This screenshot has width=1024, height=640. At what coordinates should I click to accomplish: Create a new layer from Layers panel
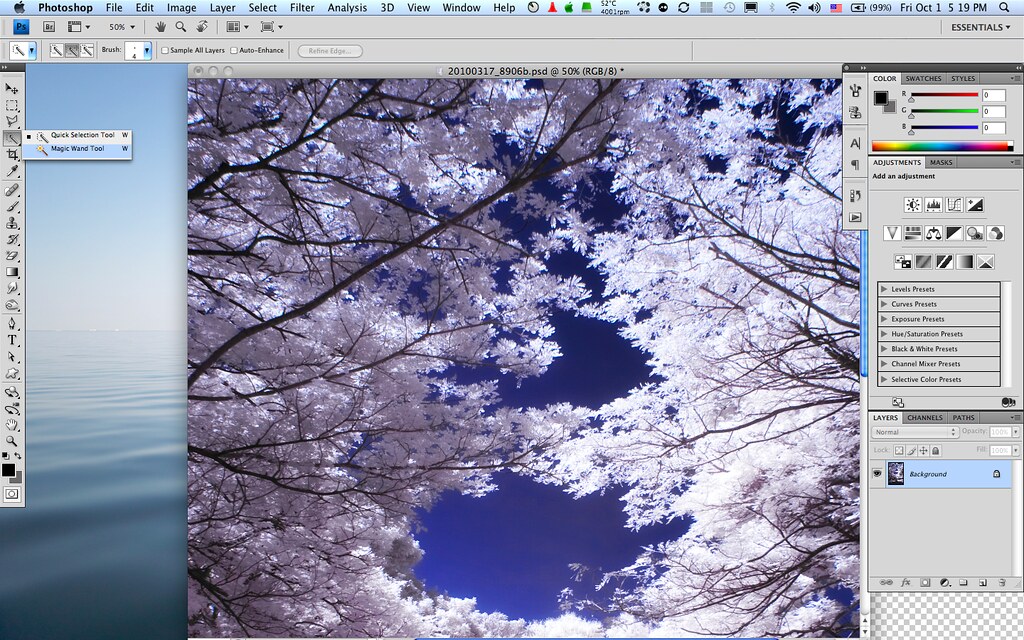point(983,583)
